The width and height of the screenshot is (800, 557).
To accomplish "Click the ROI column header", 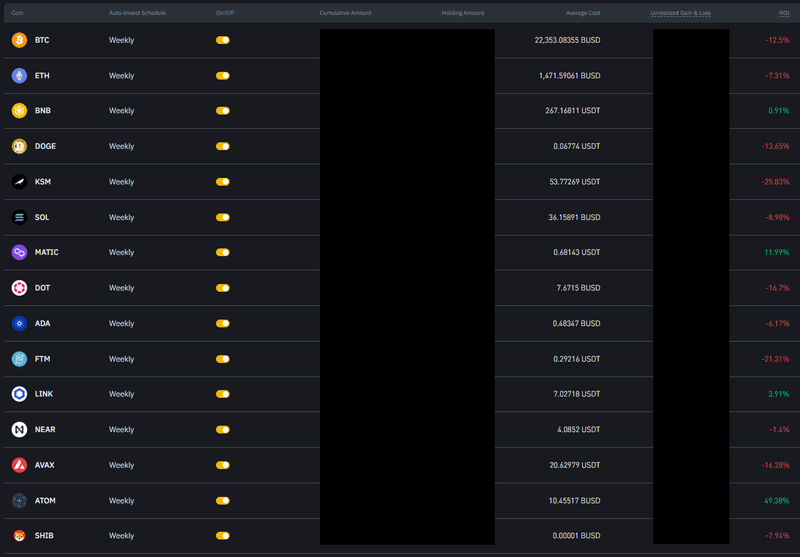I will [784, 13].
